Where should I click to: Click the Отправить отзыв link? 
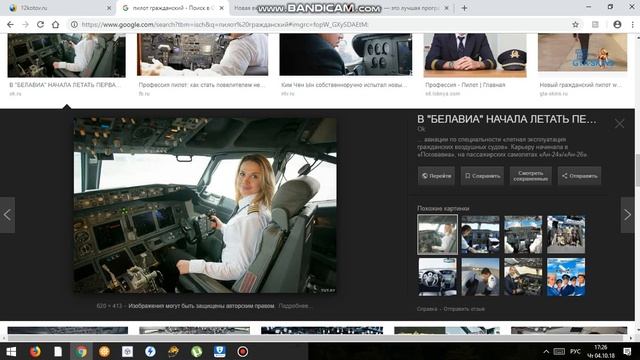464,309
